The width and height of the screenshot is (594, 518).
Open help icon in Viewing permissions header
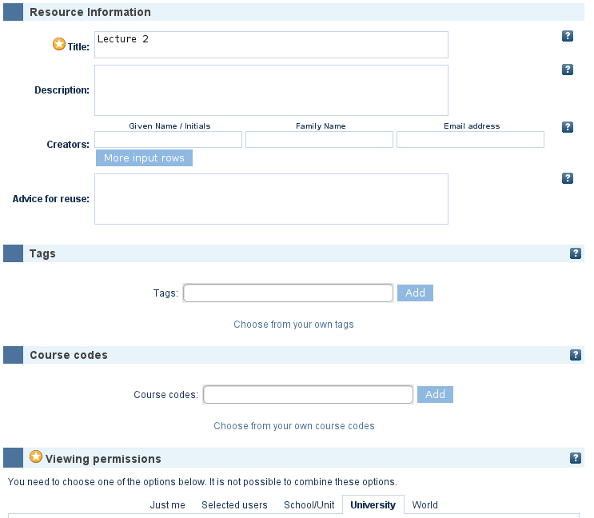tap(575, 458)
